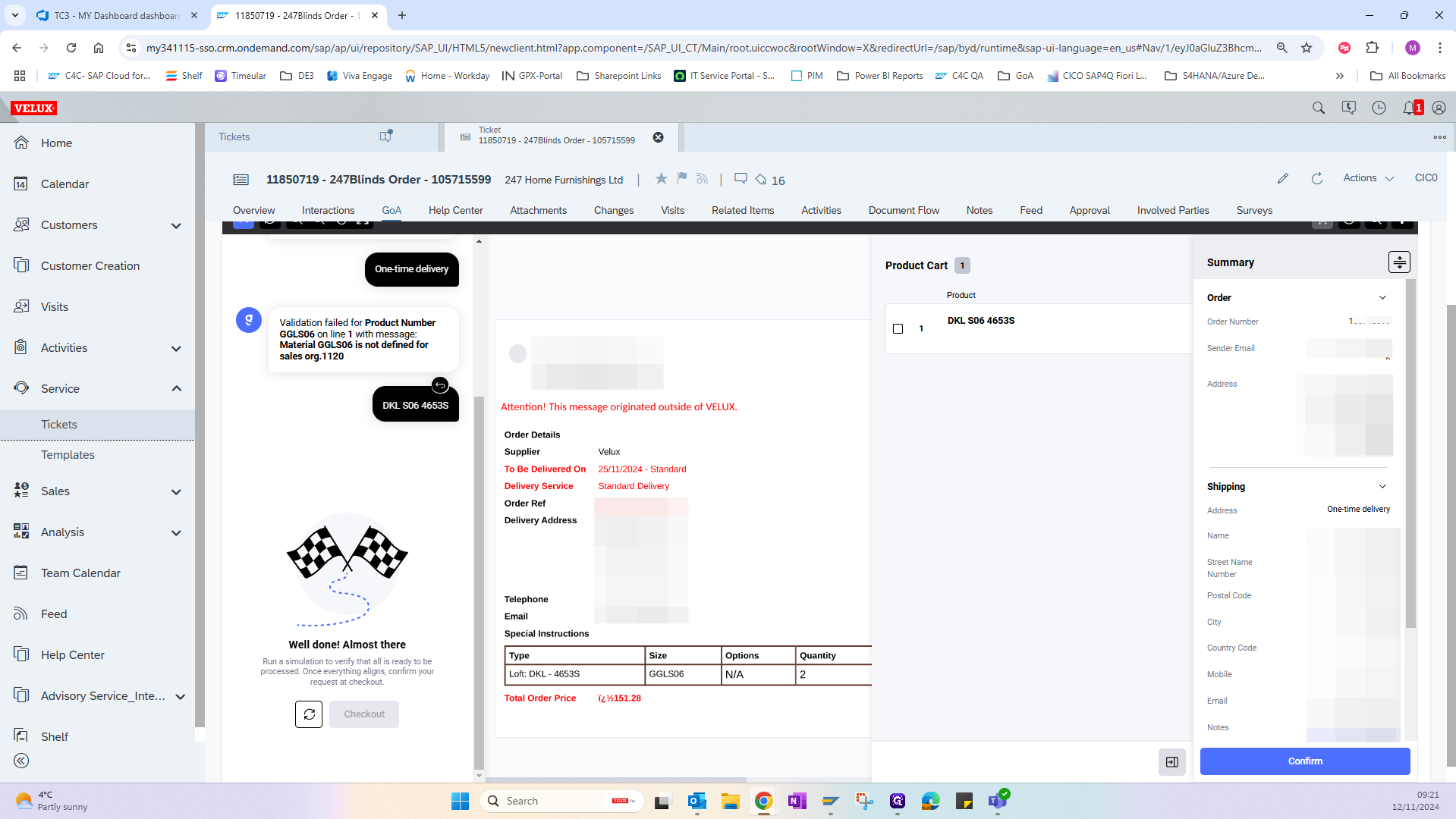Close the 11850719 ticket tab
This screenshot has width=1456, height=819.
(x=659, y=137)
